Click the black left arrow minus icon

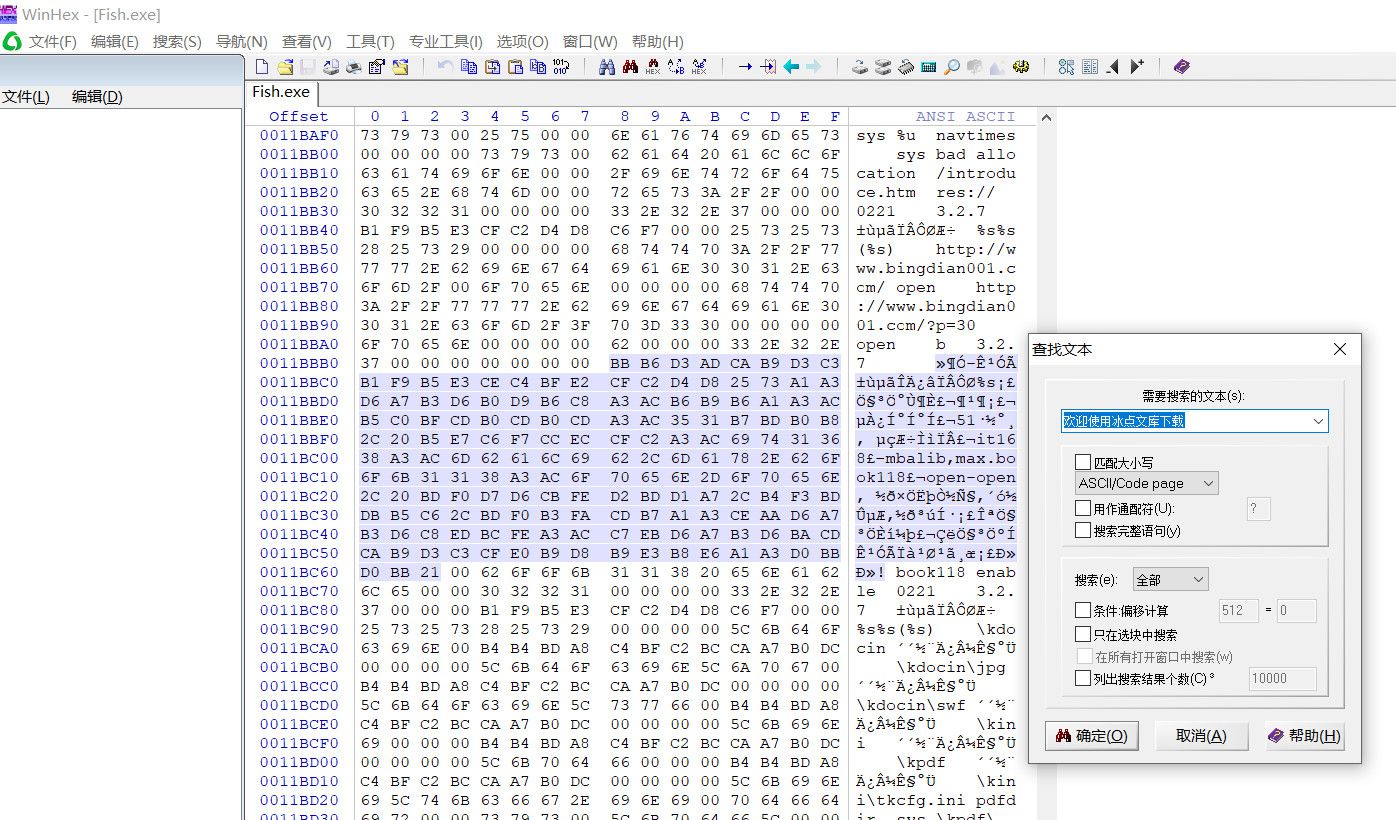[x=1113, y=67]
